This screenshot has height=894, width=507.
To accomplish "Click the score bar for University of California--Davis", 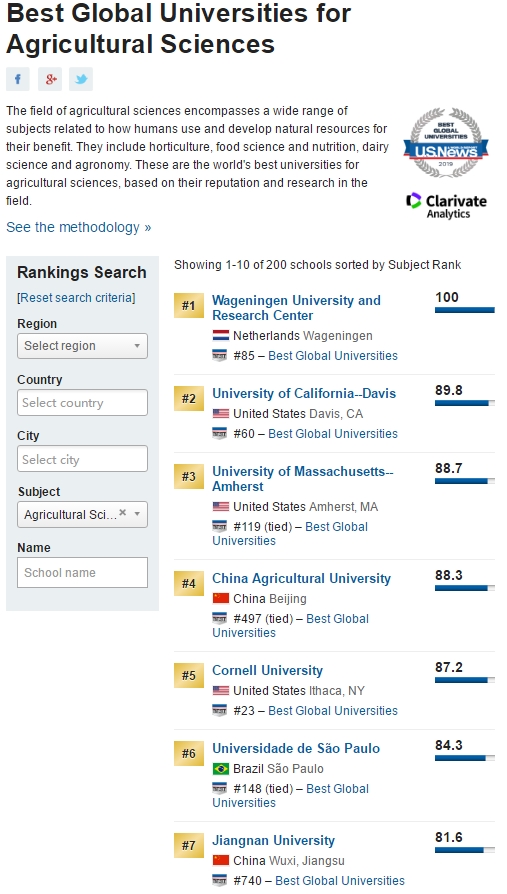I will 464,403.
